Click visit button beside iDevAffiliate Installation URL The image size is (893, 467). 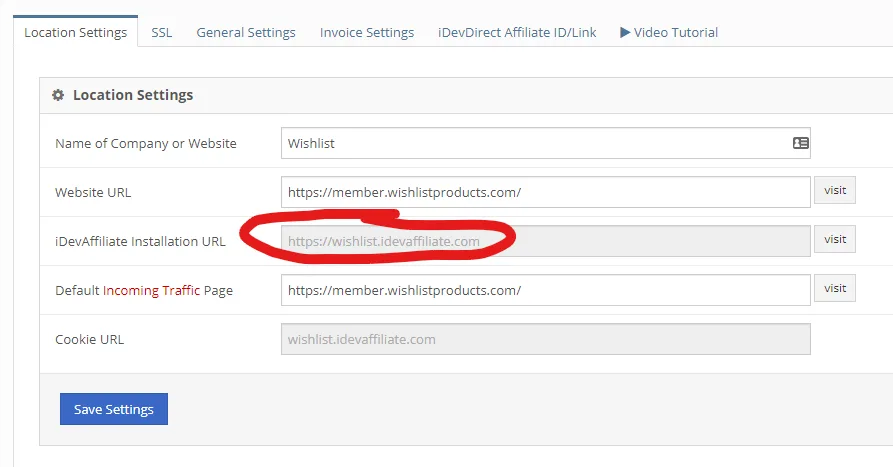point(834,239)
